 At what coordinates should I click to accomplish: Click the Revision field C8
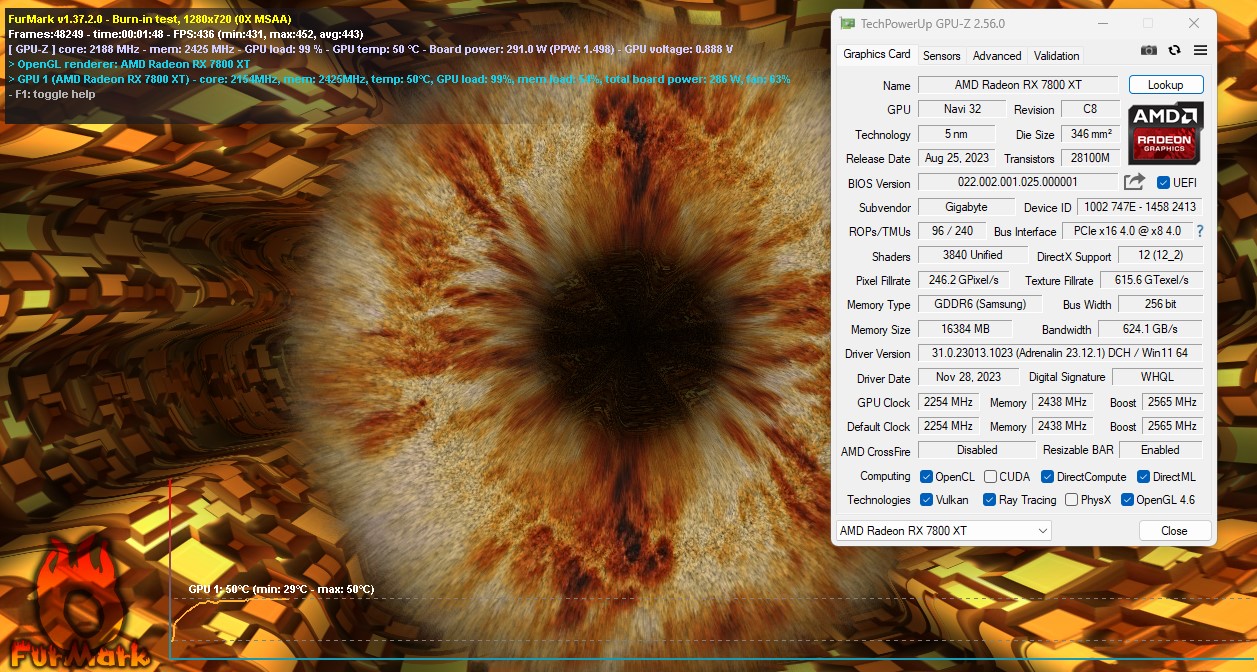pyautogui.click(x=1090, y=109)
